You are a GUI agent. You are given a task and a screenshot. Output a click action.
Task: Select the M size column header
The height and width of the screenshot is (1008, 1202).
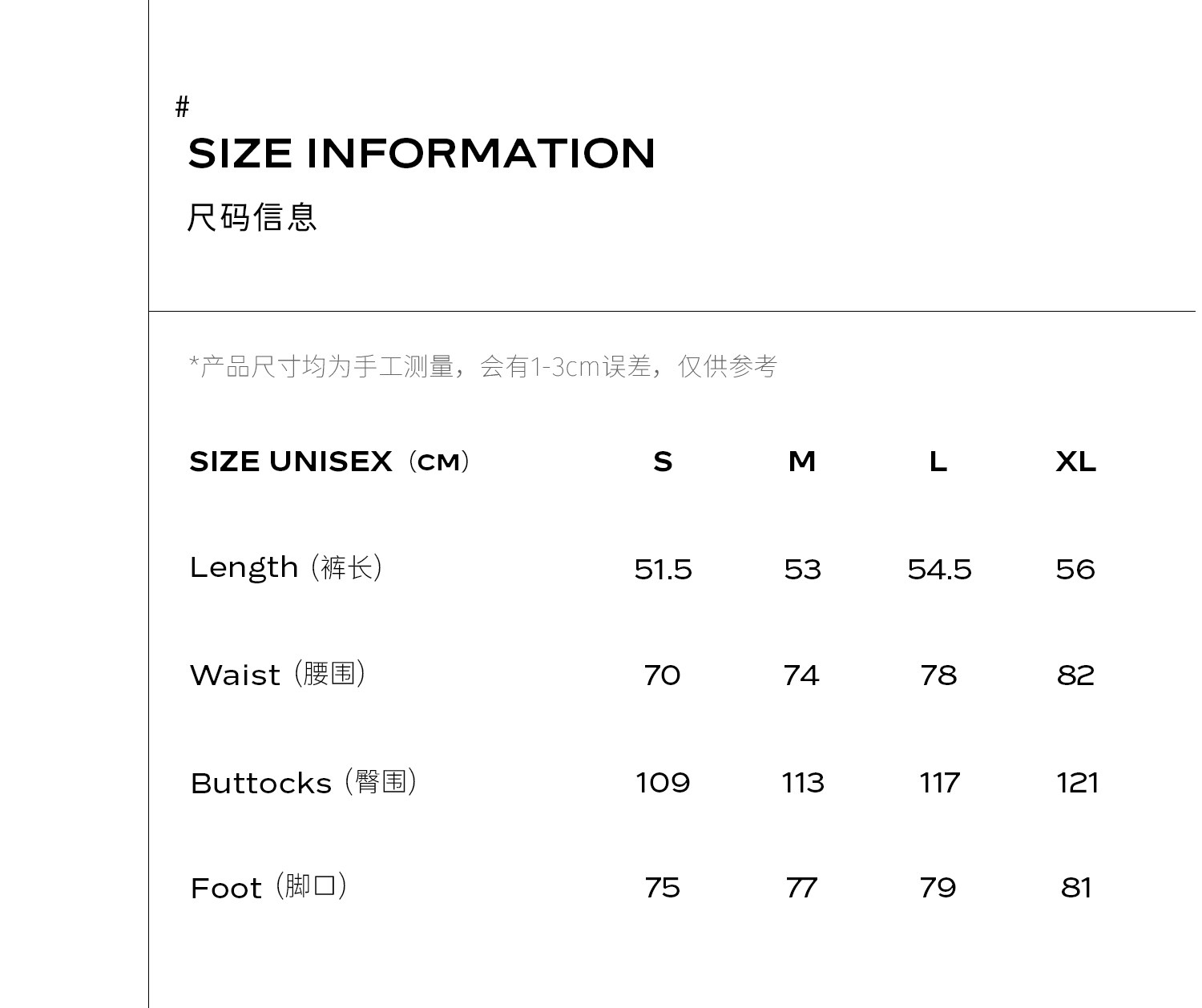click(802, 462)
